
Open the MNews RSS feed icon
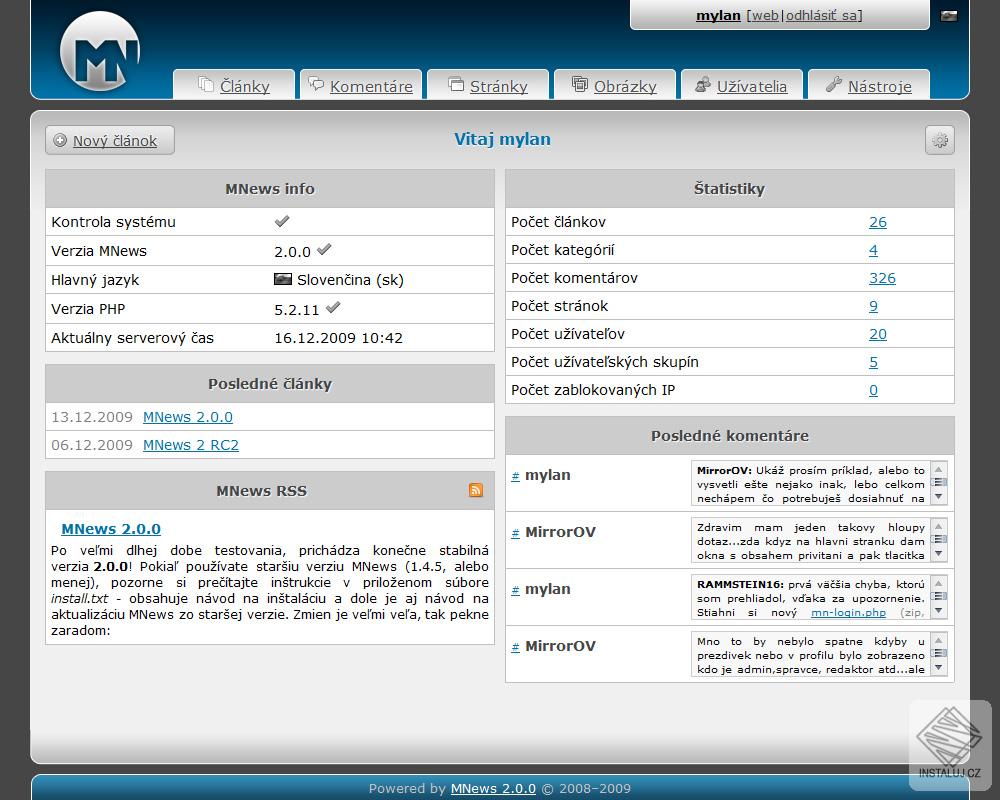[x=476, y=490]
